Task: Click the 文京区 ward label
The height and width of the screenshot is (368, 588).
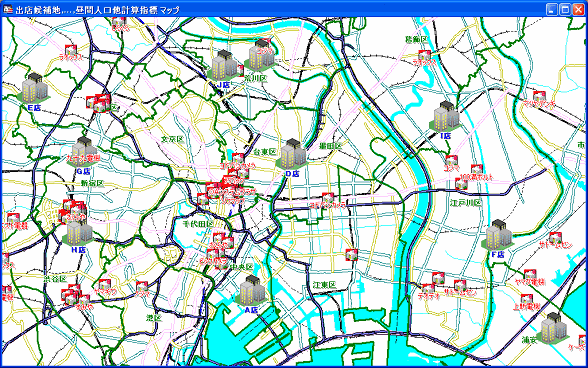Action: (173, 139)
